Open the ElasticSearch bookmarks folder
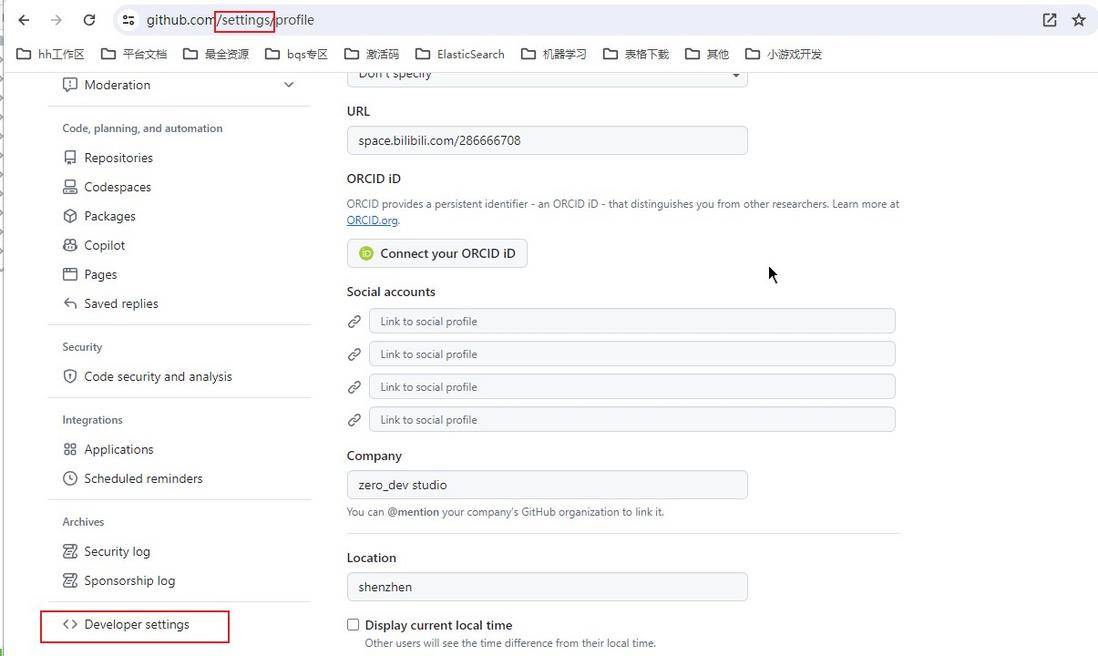 459,54
